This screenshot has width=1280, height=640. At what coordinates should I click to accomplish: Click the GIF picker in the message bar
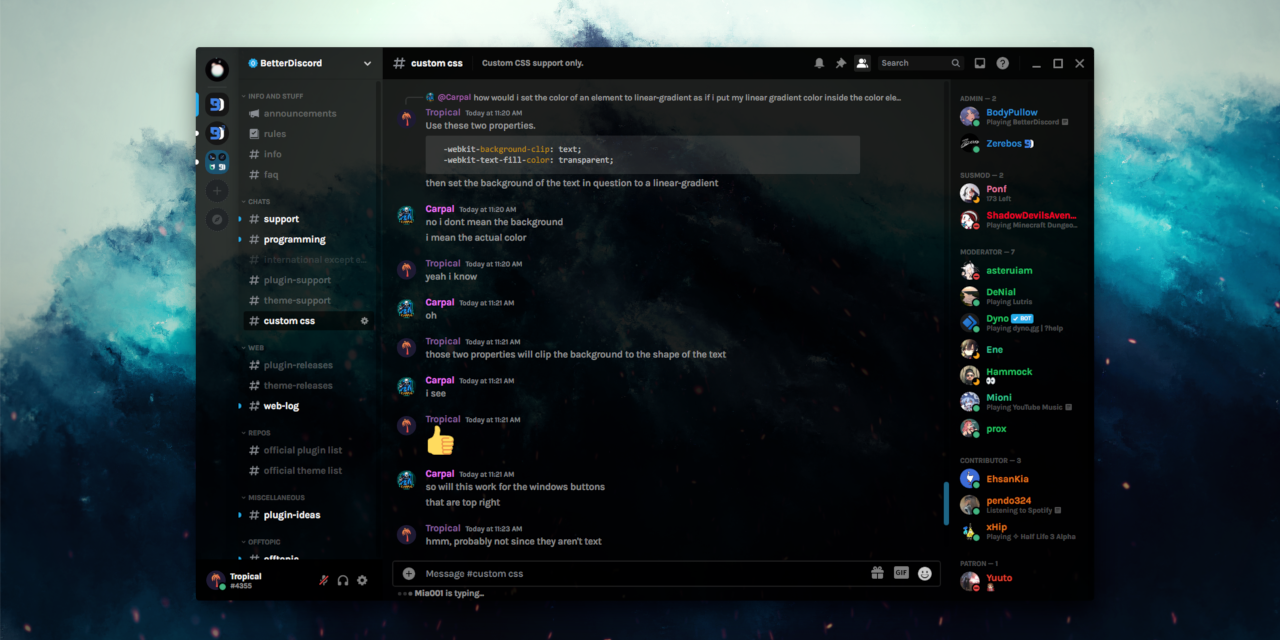pyautogui.click(x=901, y=573)
